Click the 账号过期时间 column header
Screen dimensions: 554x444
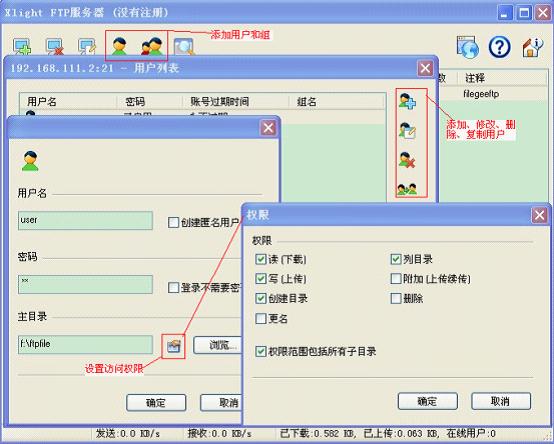[x=235, y=102]
